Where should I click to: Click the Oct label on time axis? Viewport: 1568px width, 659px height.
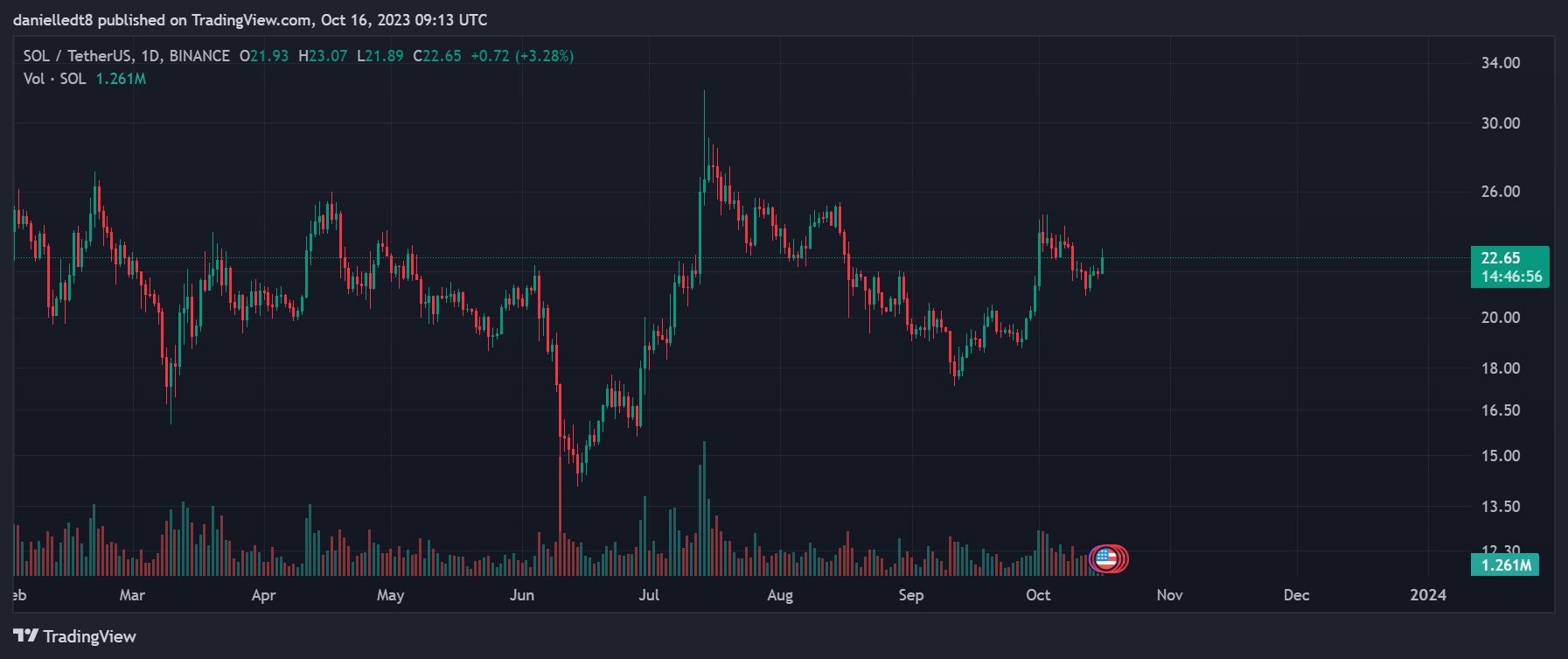1038,595
